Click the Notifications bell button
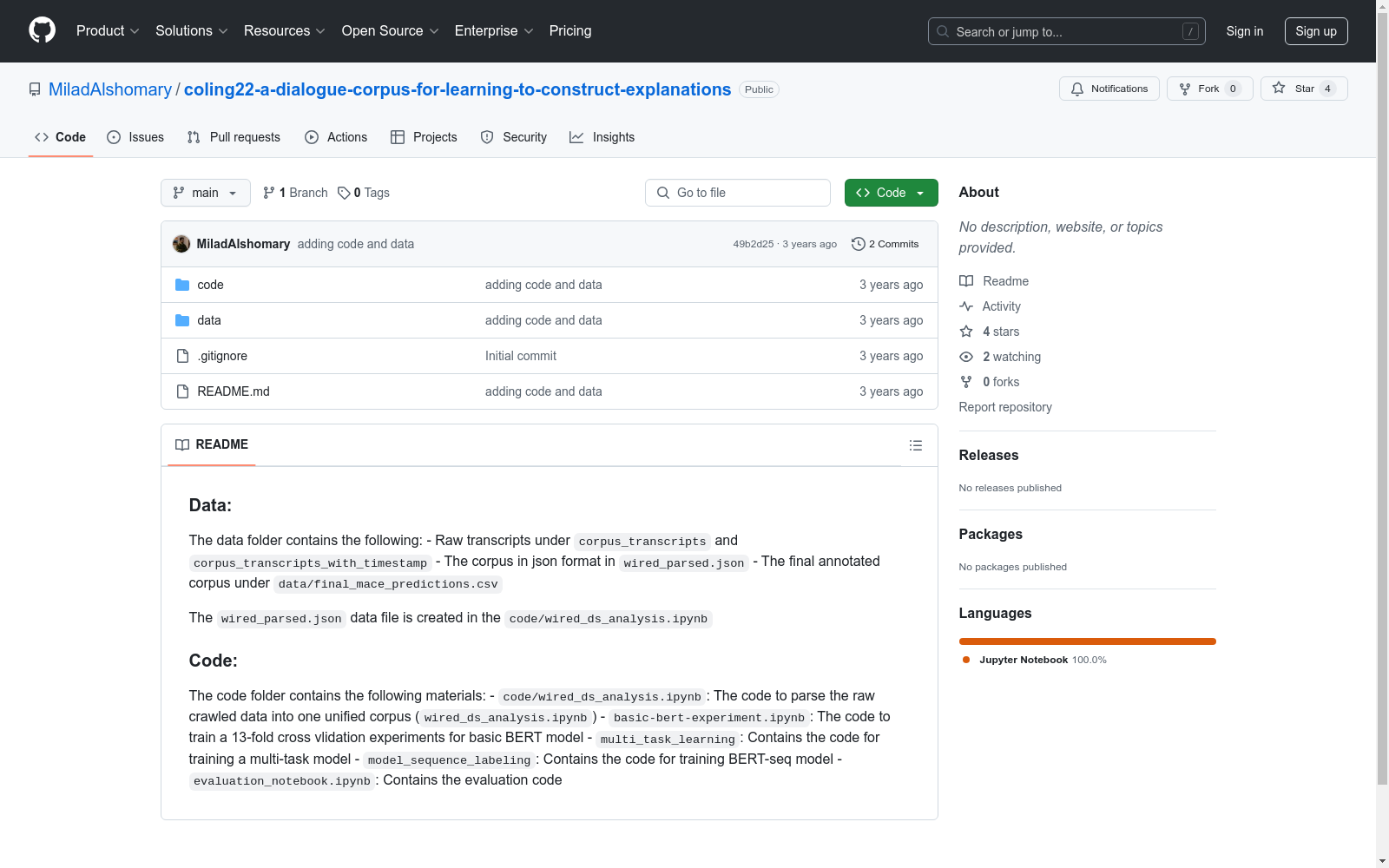The height and width of the screenshot is (868, 1389). click(1109, 89)
